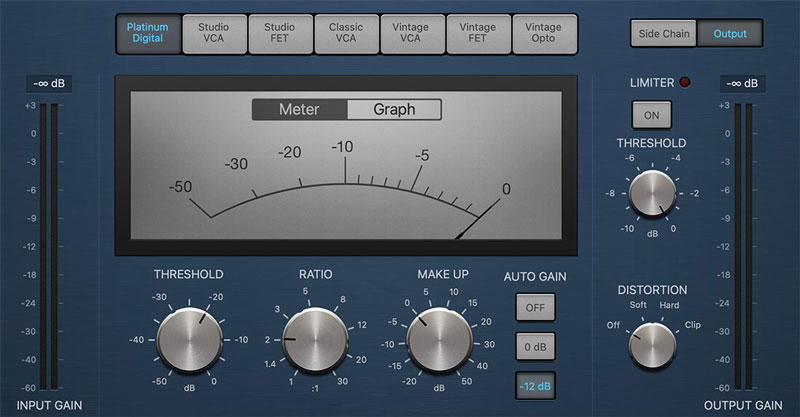The height and width of the screenshot is (417, 800).
Task: Turn on the Limiter with ON button
Action: click(x=651, y=115)
